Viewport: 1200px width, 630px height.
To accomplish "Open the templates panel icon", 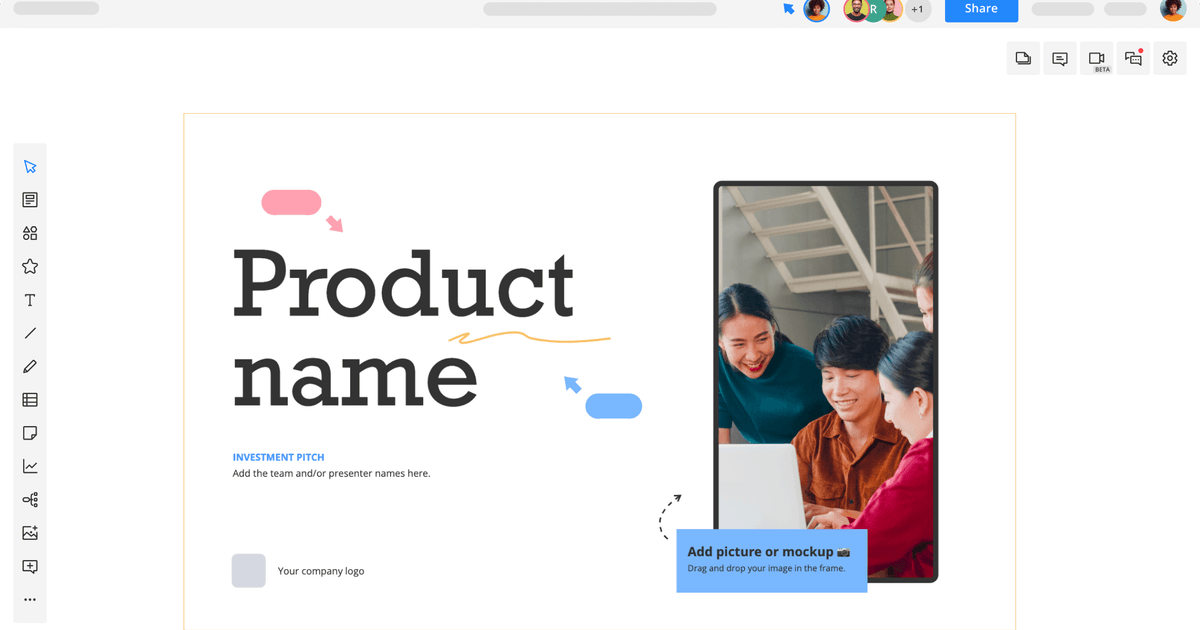I will [30, 200].
